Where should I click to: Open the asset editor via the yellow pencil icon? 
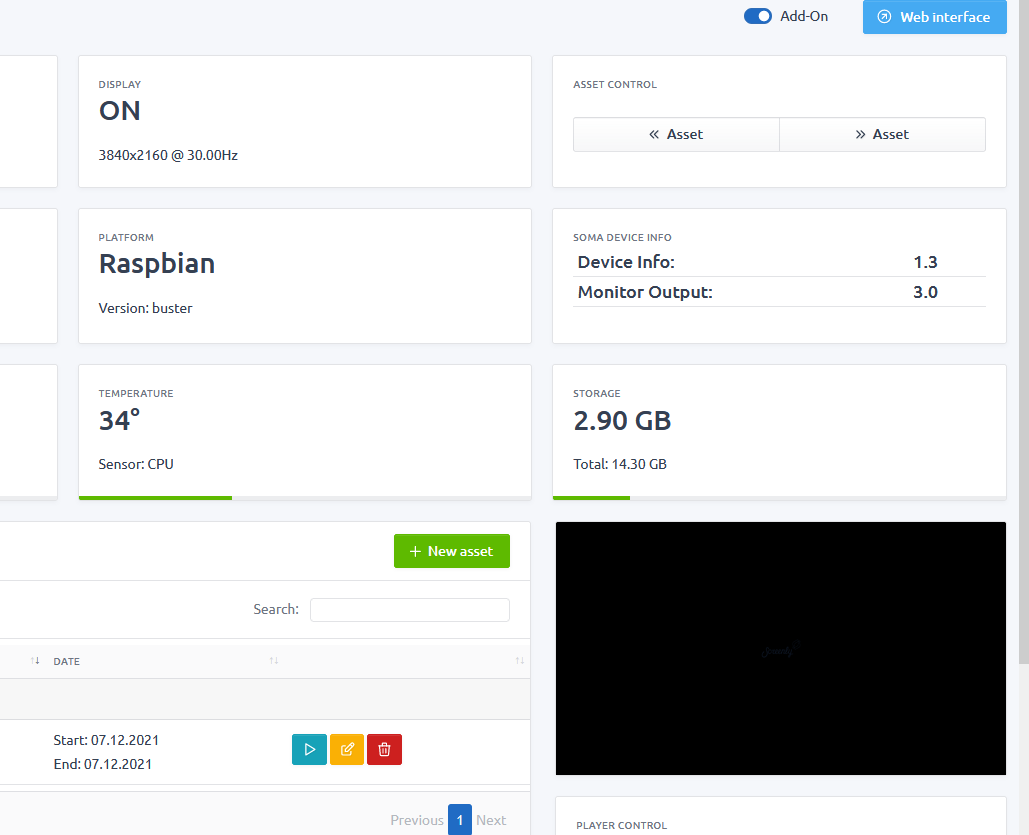346,749
